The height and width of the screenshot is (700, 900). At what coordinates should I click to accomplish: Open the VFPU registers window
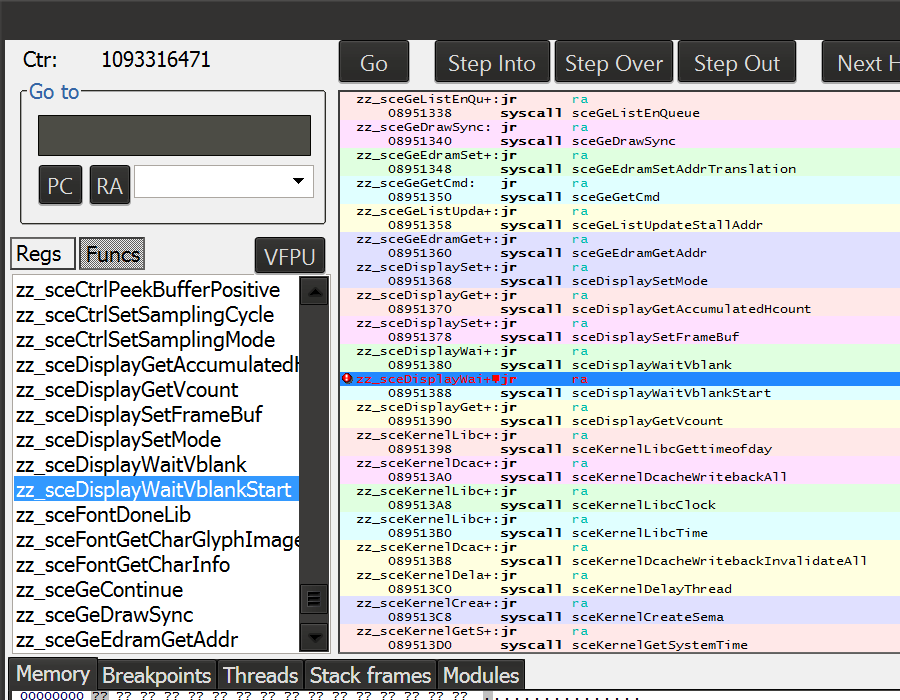[x=290, y=257]
